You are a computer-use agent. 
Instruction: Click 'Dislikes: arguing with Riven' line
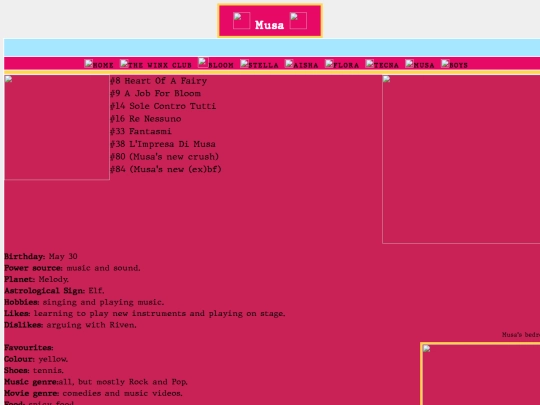70,325
